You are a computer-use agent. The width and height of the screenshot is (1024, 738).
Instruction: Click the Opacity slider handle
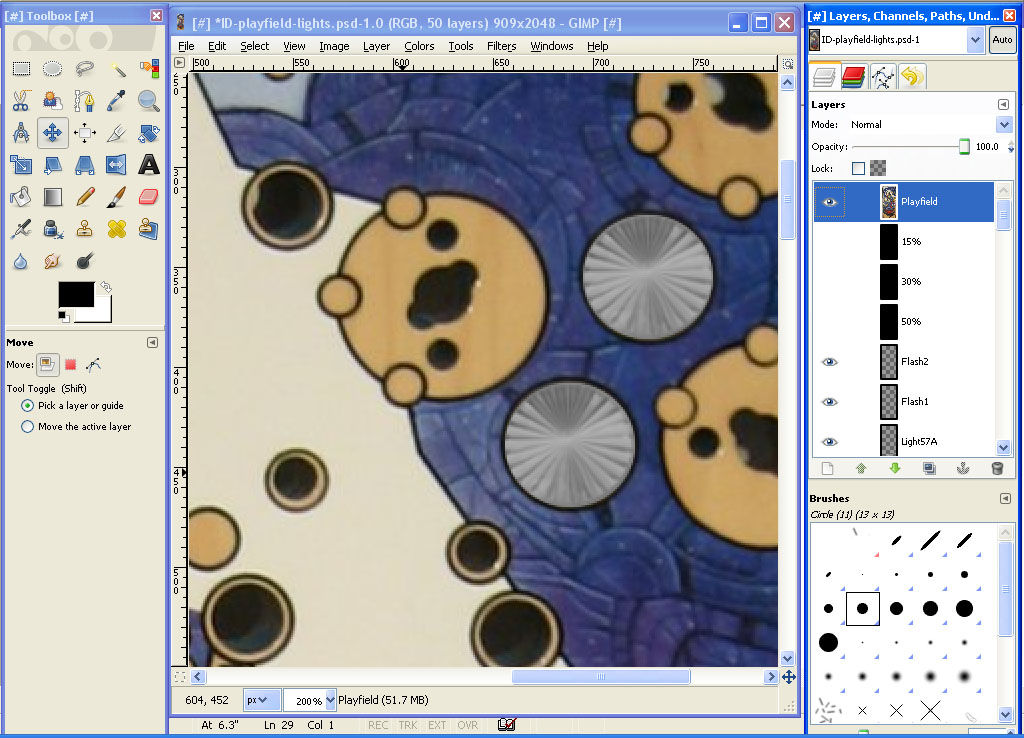point(964,147)
